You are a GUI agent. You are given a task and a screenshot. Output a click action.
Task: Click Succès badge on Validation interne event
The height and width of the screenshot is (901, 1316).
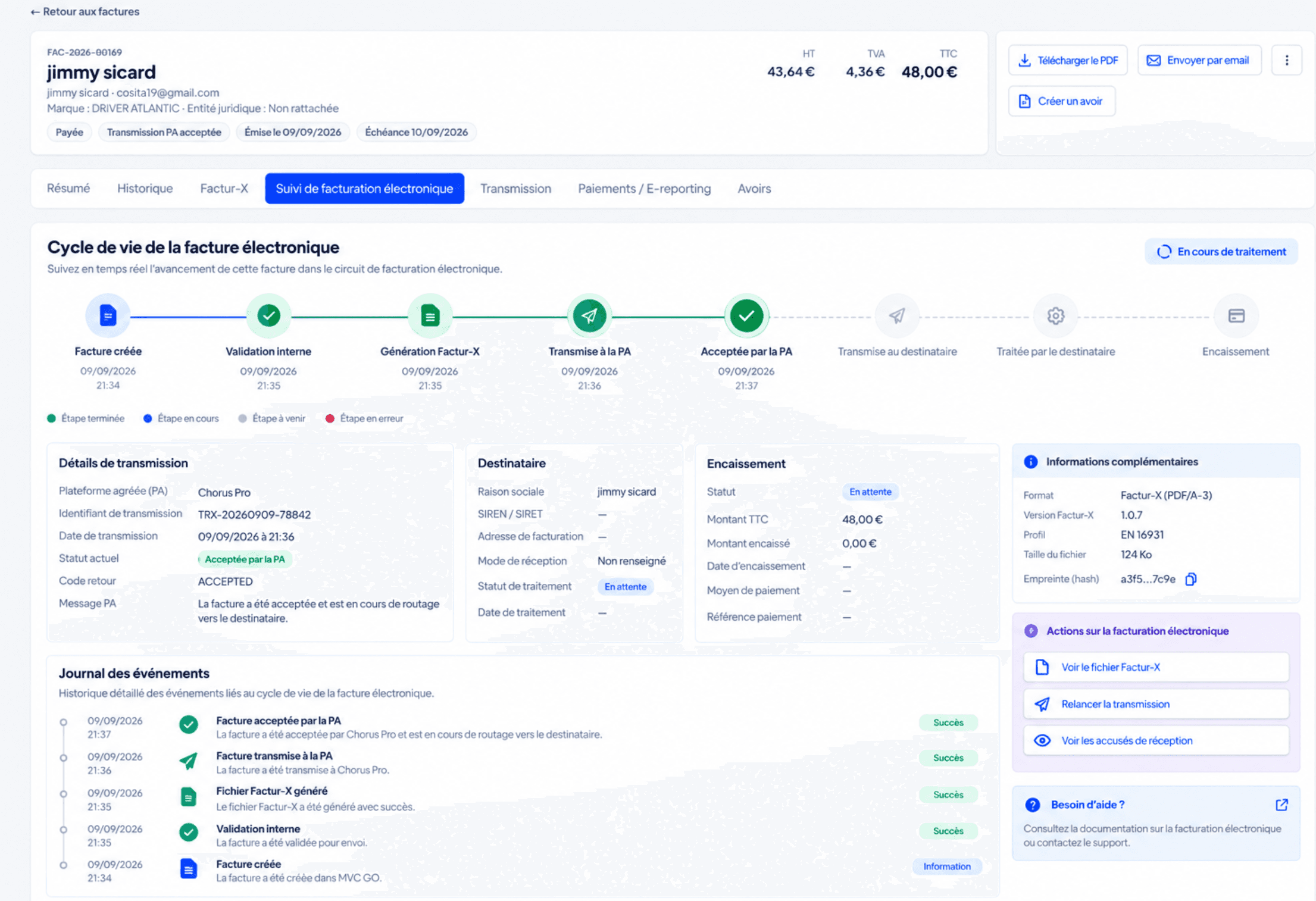948,831
